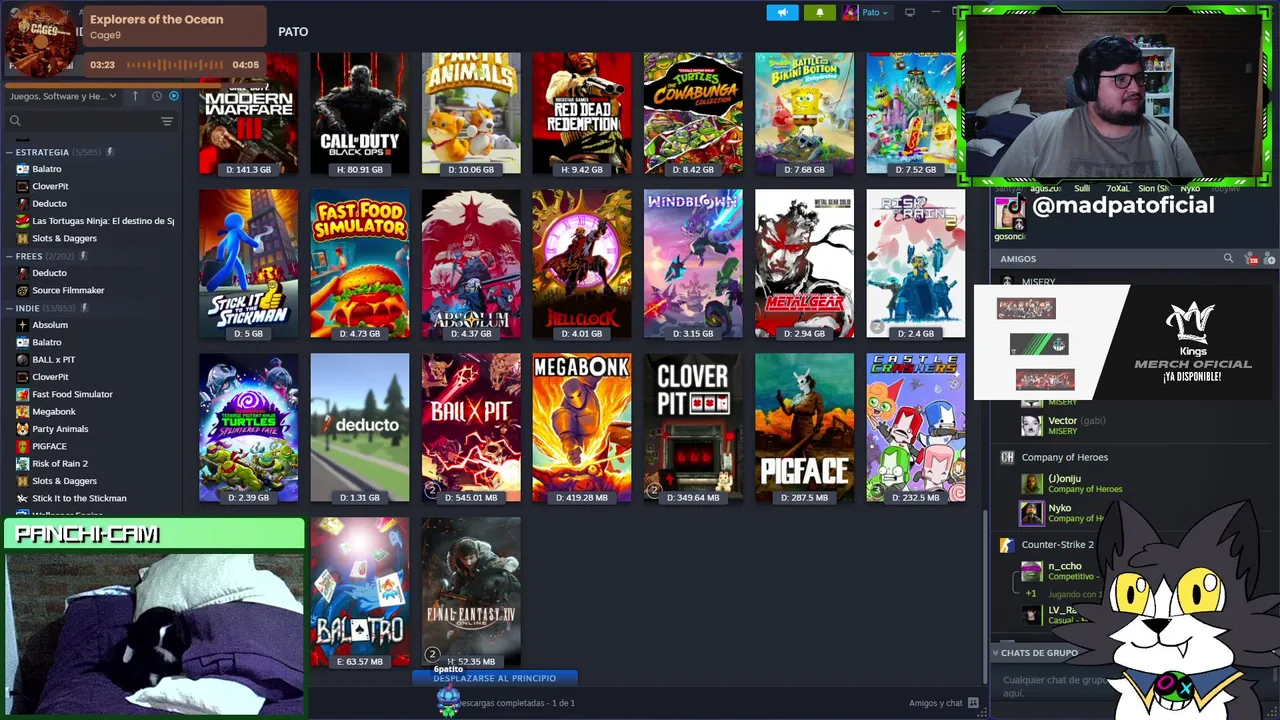Select Balatro under ESTRATEGIA
The width and height of the screenshot is (1280, 720).
coord(47,169)
